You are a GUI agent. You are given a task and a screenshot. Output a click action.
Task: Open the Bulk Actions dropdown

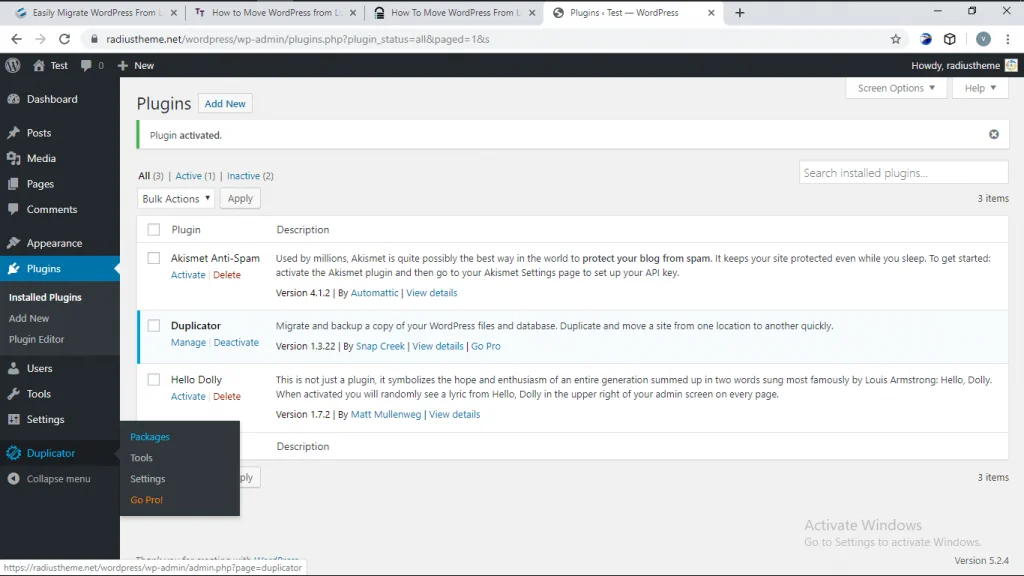pos(176,199)
